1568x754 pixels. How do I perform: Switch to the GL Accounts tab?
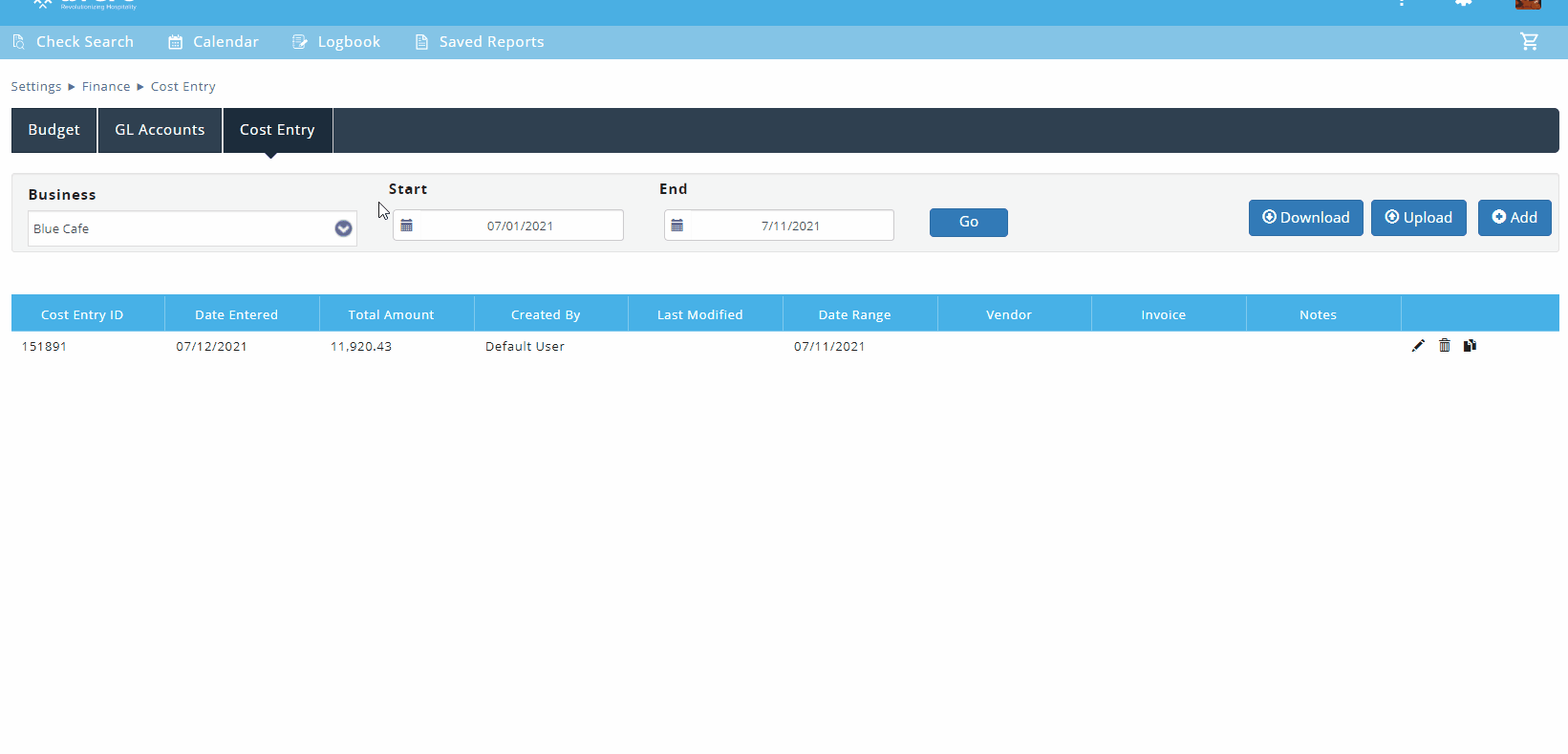(x=160, y=130)
